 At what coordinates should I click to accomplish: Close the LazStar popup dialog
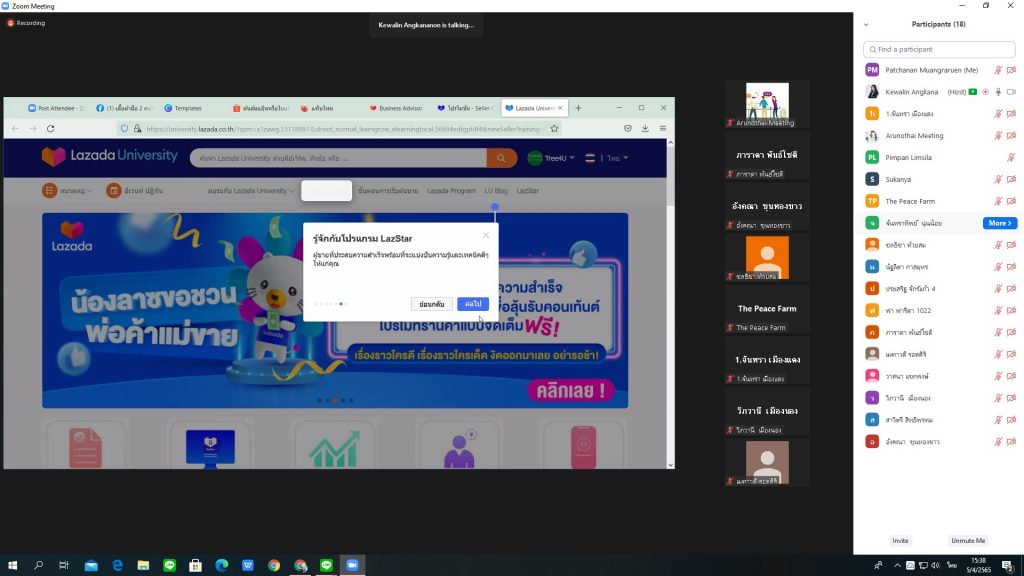[486, 235]
